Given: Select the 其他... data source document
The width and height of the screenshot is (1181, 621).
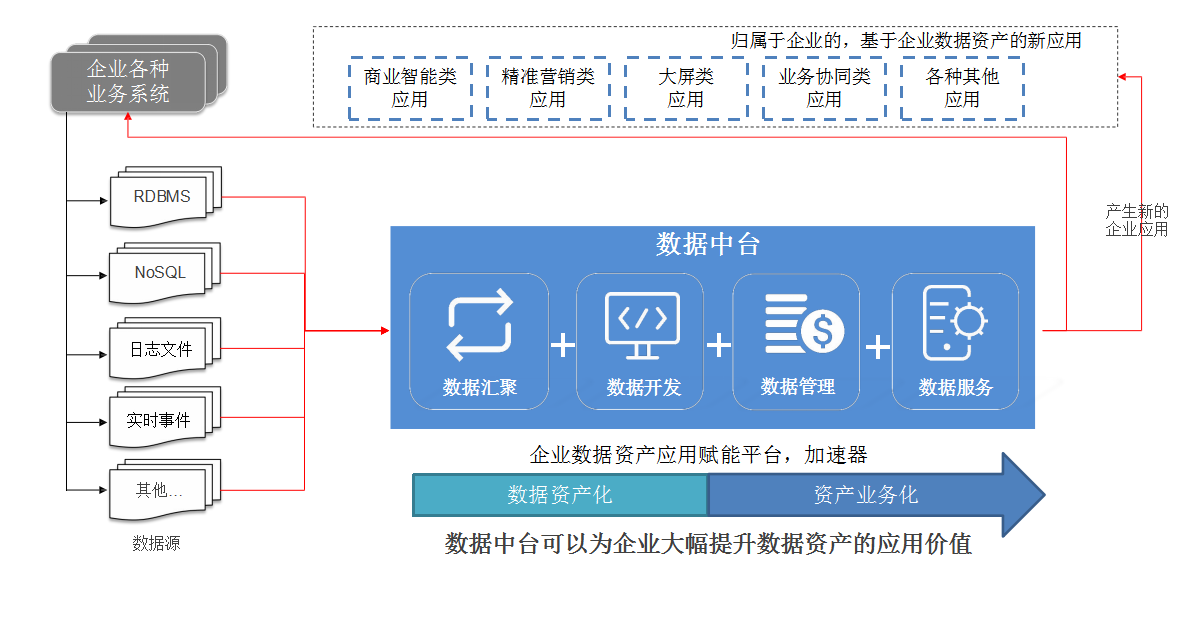Looking at the screenshot, I should (165, 491).
